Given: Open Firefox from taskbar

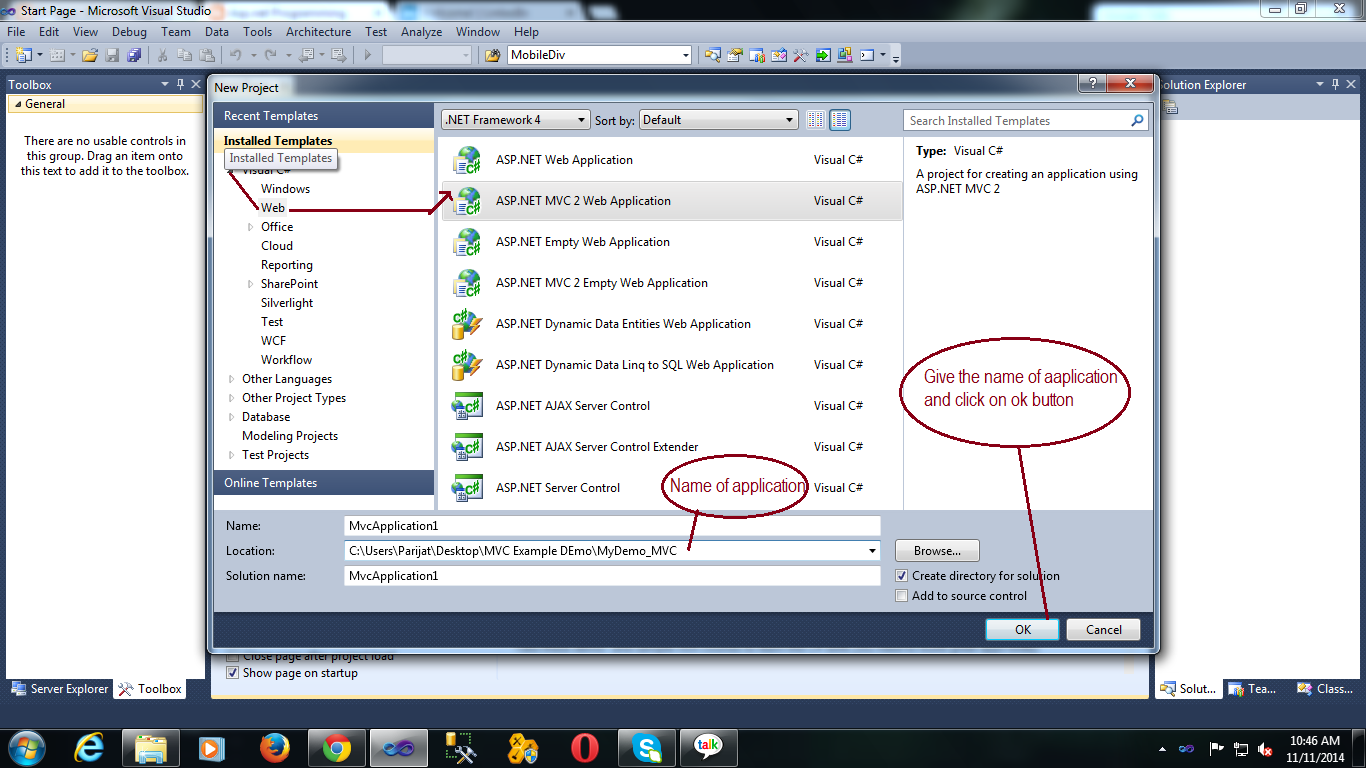Looking at the screenshot, I should (x=273, y=747).
